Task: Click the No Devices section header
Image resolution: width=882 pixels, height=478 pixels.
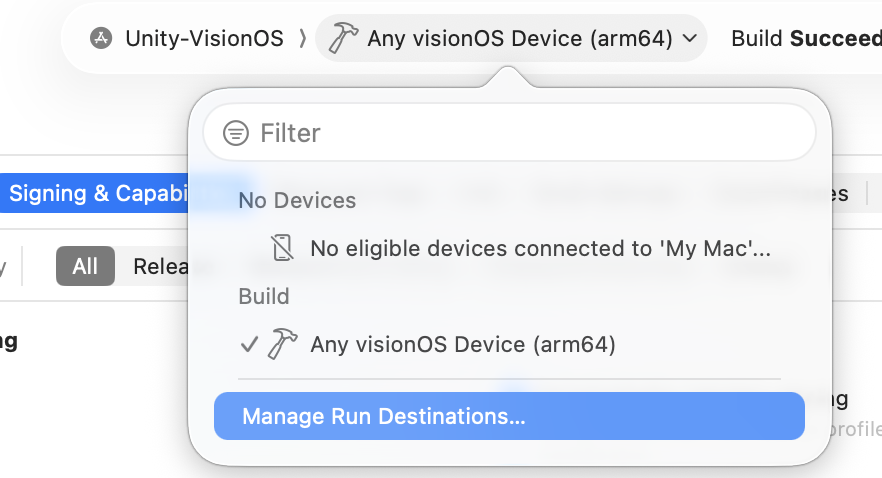Action: tap(297, 200)
